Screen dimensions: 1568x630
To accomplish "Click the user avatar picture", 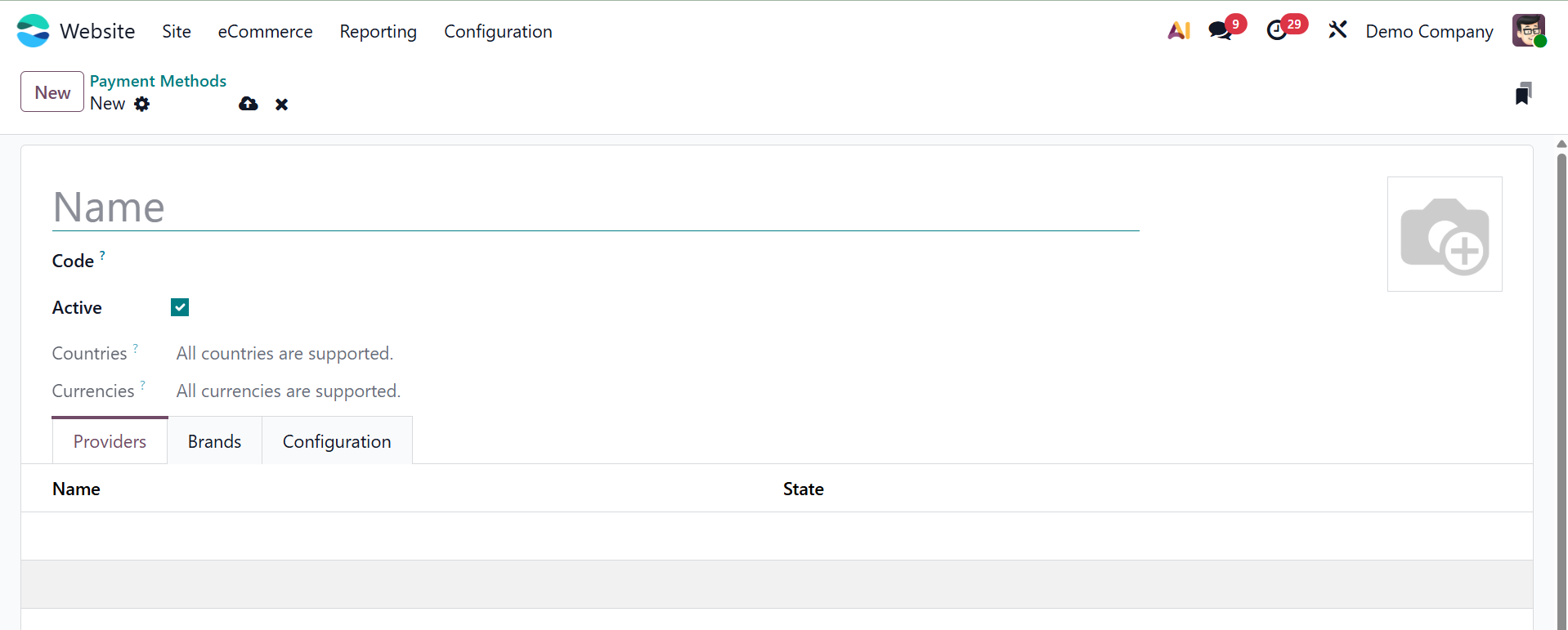I will point(1527,31).
